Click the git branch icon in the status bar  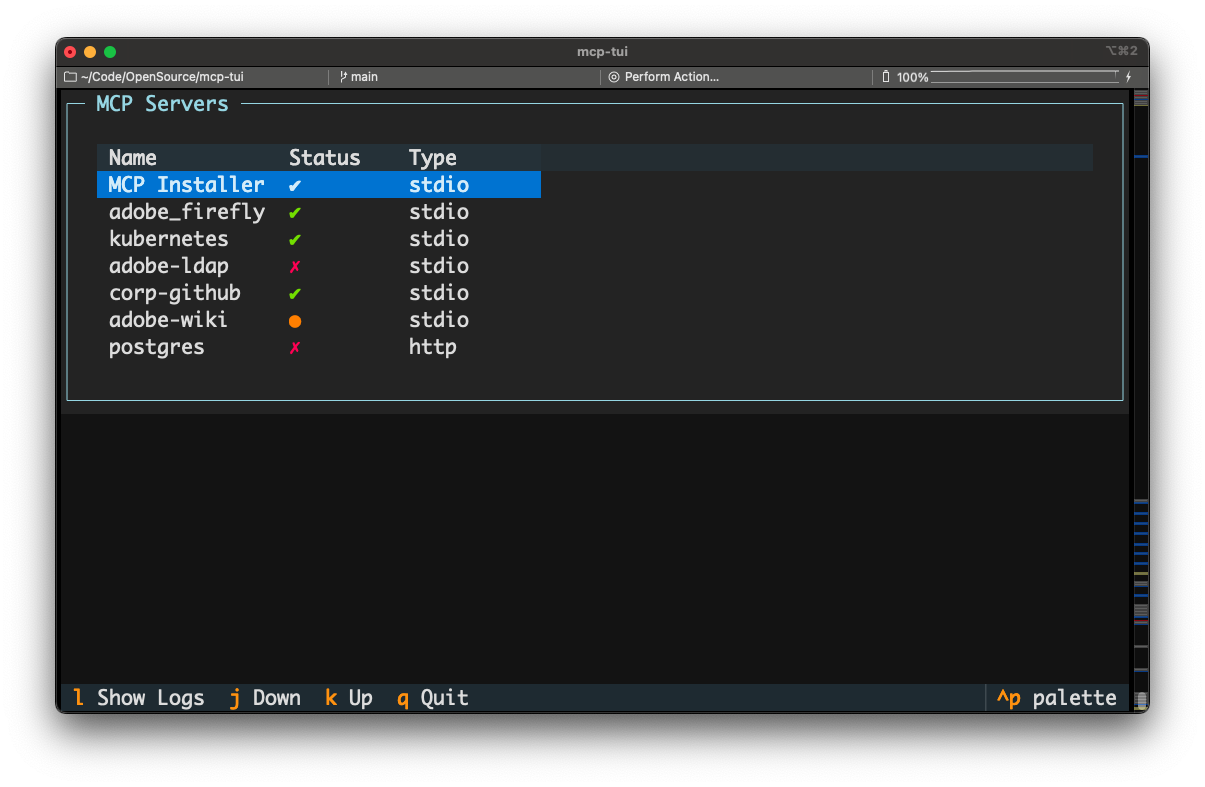[343, 76]
